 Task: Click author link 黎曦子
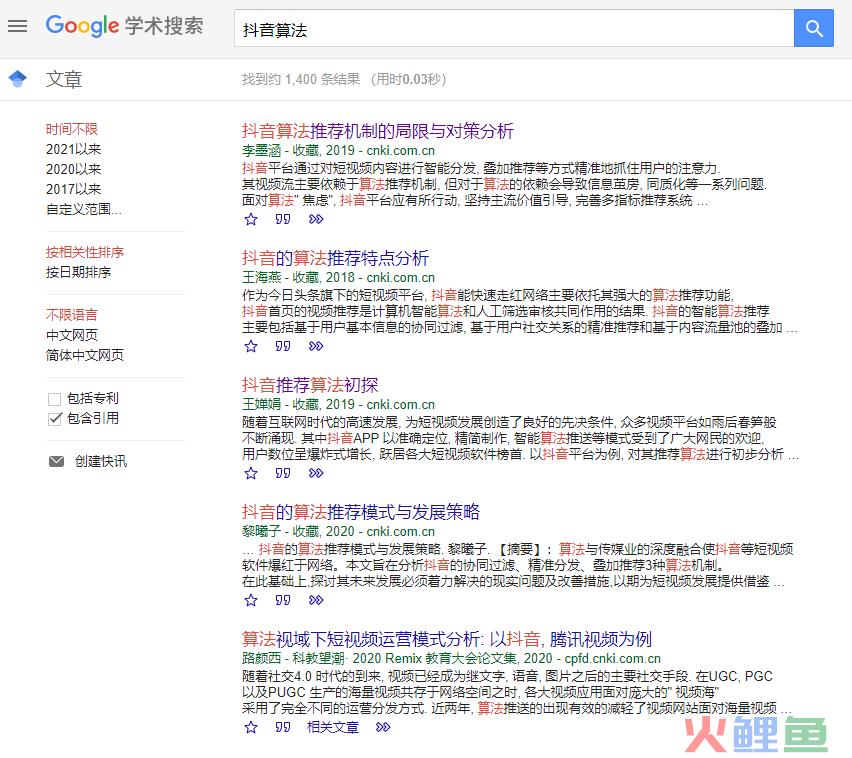(x=261, y=531)
